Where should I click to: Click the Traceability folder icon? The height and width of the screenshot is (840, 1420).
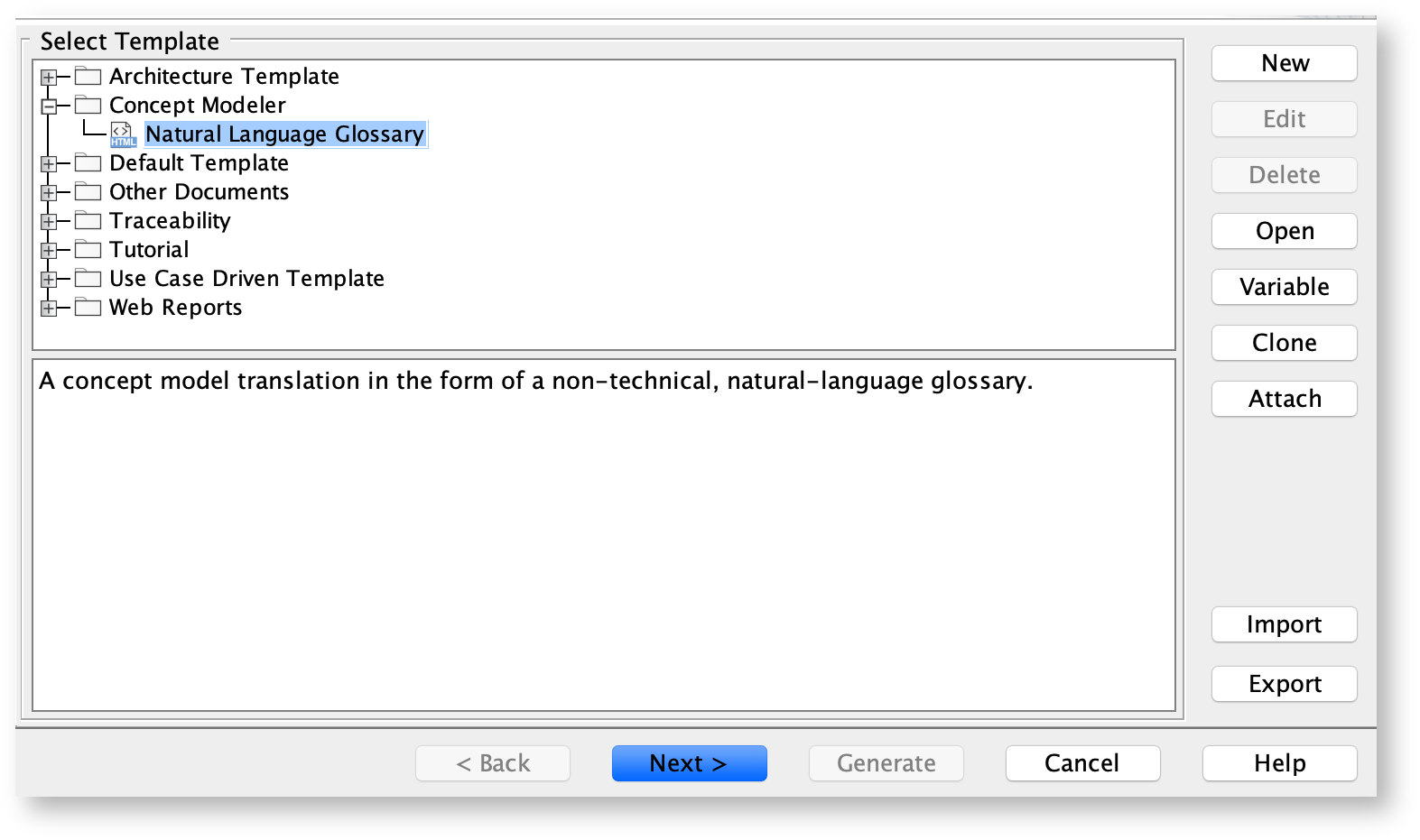pos(88,221)
